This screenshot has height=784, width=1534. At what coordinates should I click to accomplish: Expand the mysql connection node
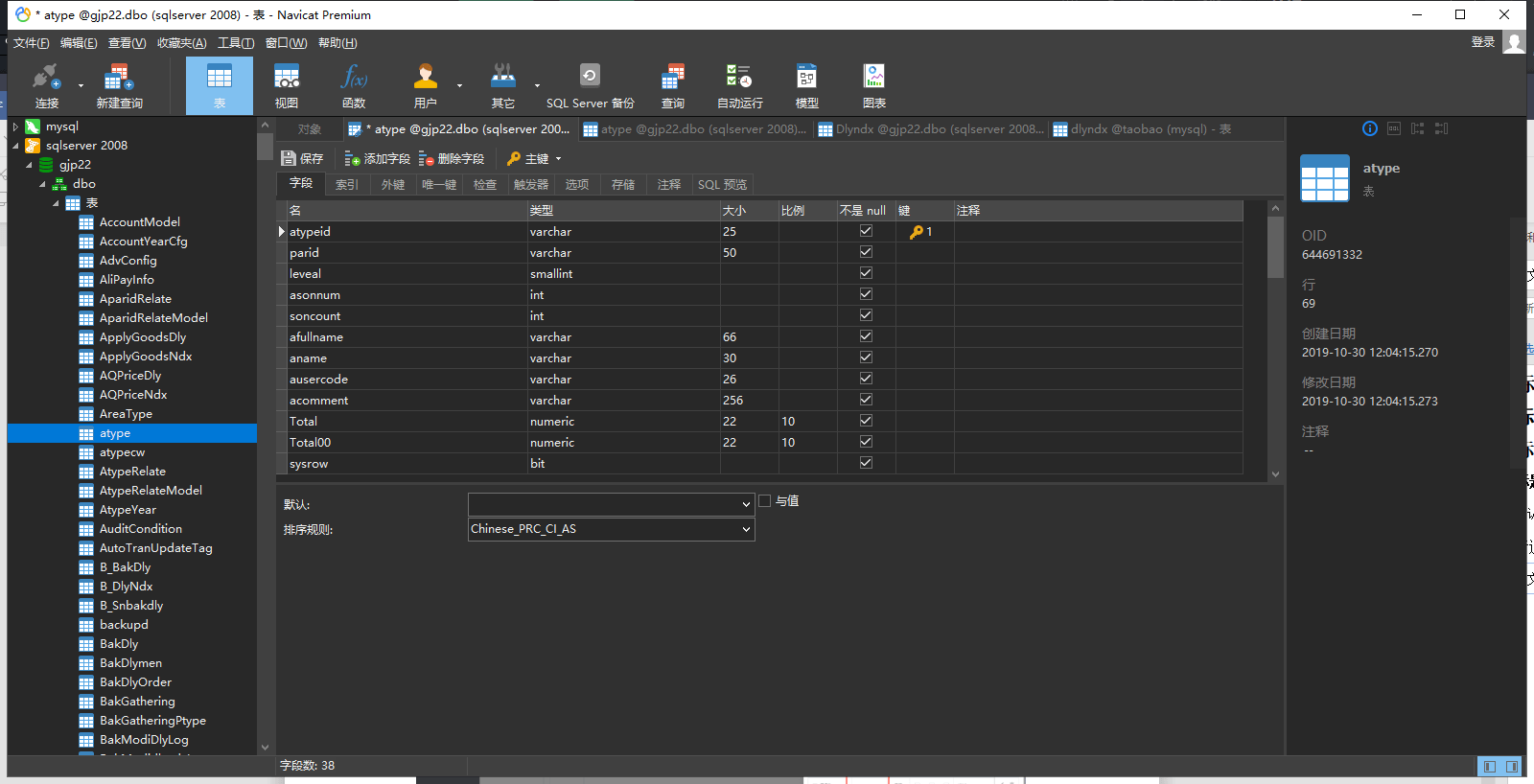(x=15, y=127)
